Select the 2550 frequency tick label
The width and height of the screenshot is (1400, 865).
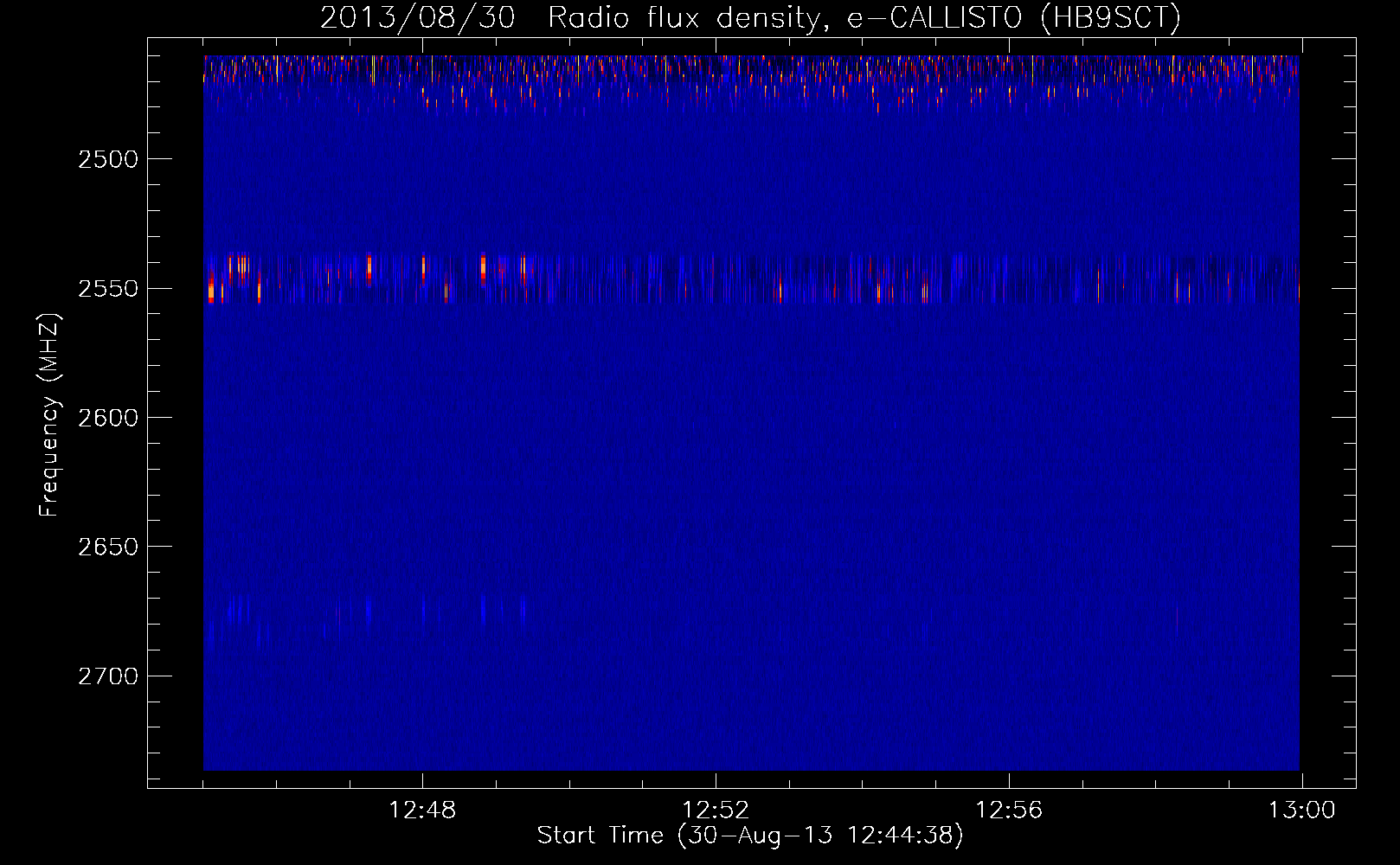tap(108, 288)
